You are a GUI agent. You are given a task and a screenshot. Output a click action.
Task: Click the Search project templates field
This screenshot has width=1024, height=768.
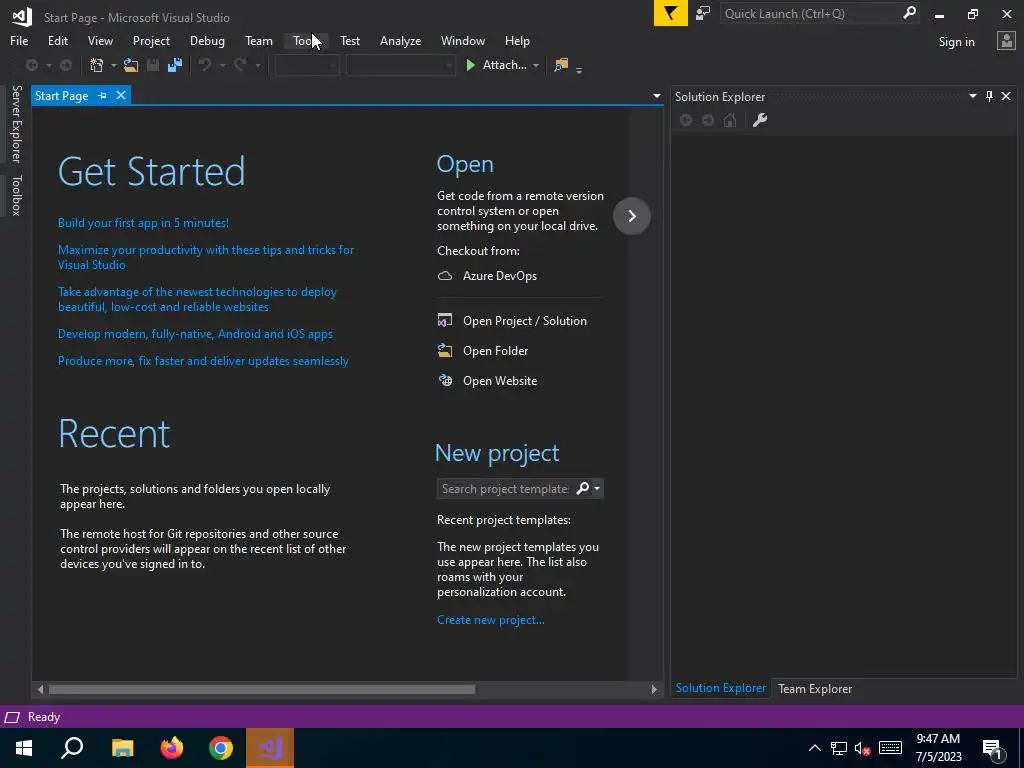pos(505,488)
